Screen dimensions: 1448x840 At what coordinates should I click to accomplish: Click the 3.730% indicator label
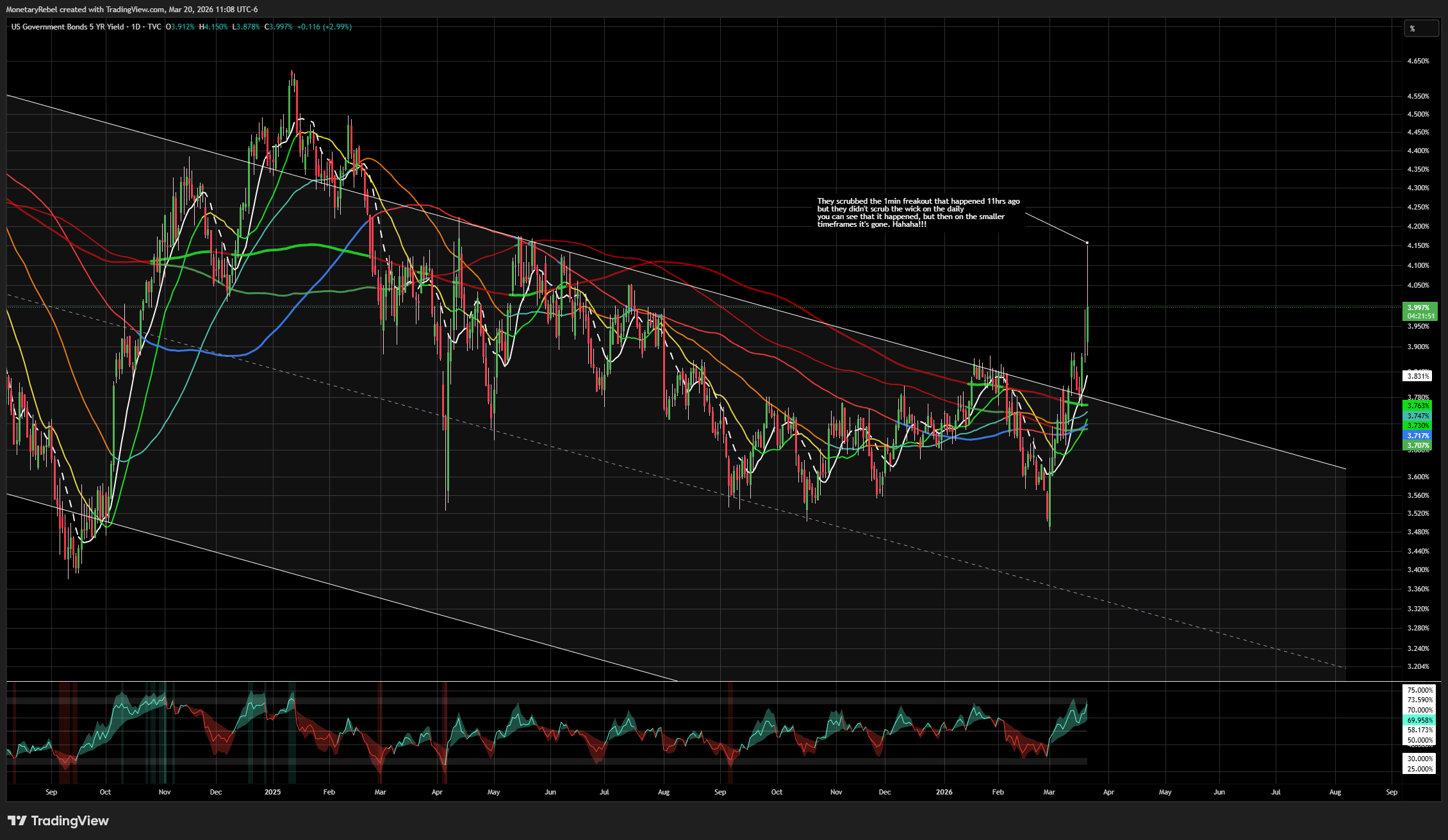click(1418, 425)
